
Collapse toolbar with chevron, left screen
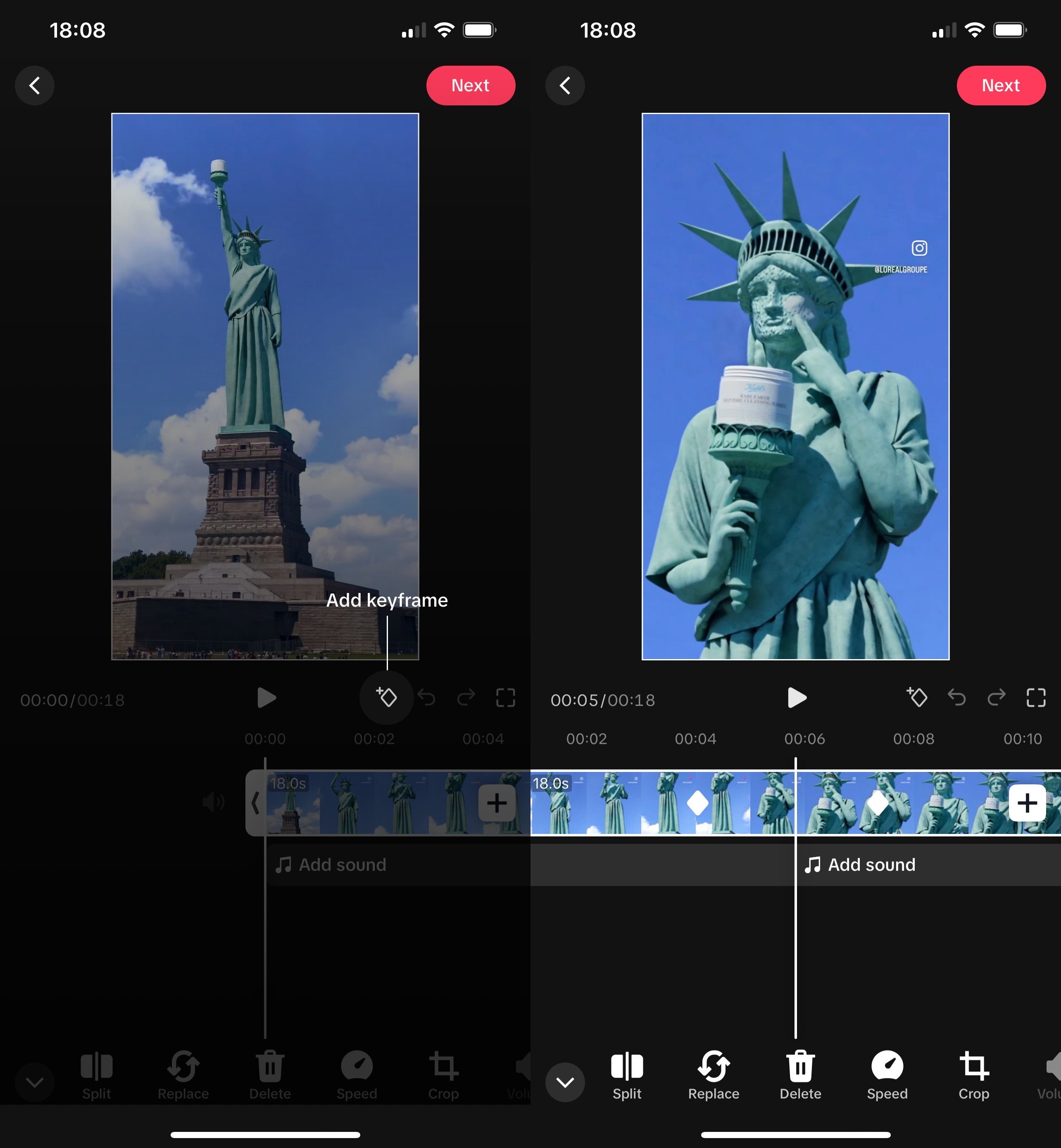[34, 1083]
